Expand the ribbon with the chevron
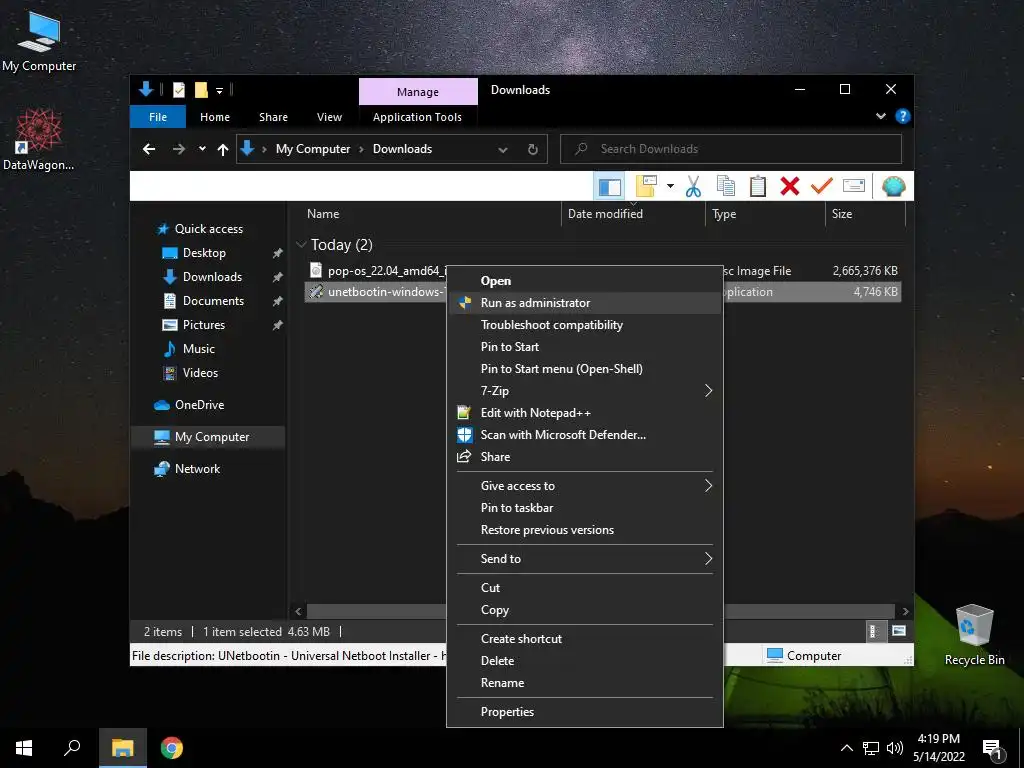Viewport: 1024px width, 768px height. coord(880,116)
